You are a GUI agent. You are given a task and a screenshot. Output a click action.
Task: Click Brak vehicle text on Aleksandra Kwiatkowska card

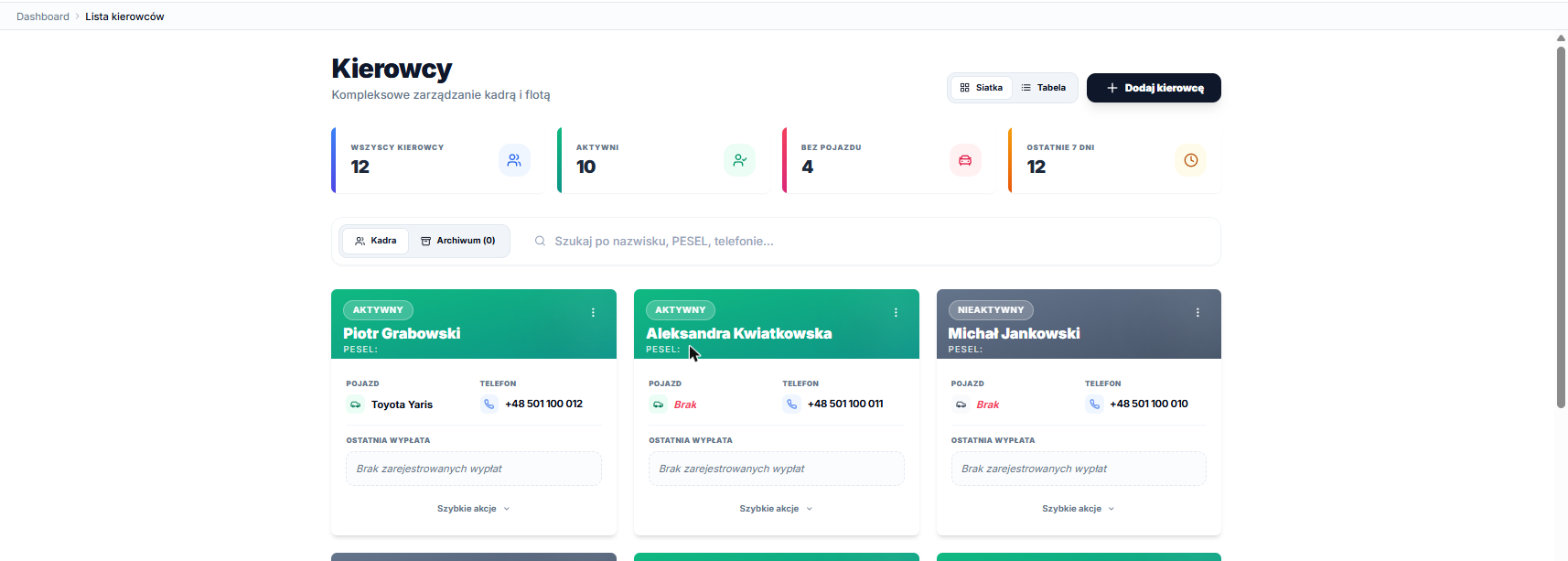[685, 405]
